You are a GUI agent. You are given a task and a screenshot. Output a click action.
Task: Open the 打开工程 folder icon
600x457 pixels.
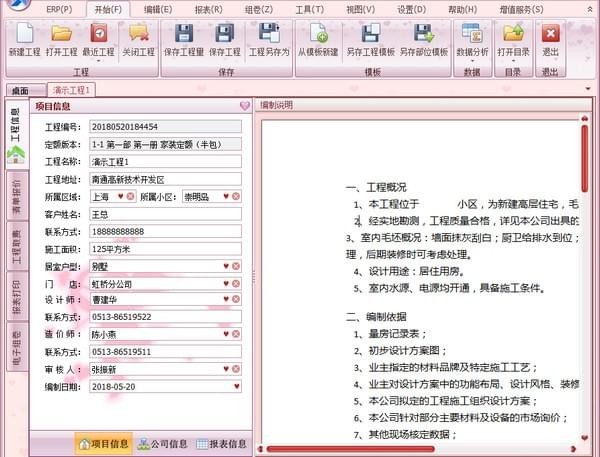point(62,33)
